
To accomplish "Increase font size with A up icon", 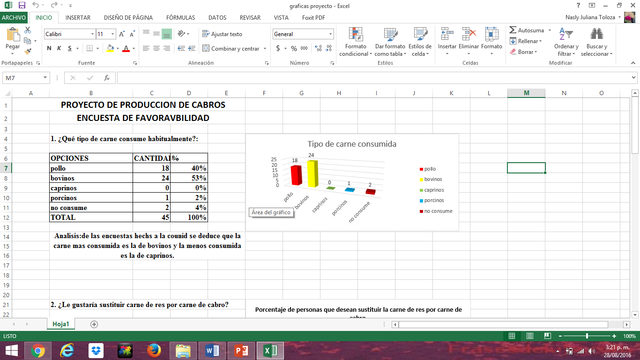I will point(122,34).
